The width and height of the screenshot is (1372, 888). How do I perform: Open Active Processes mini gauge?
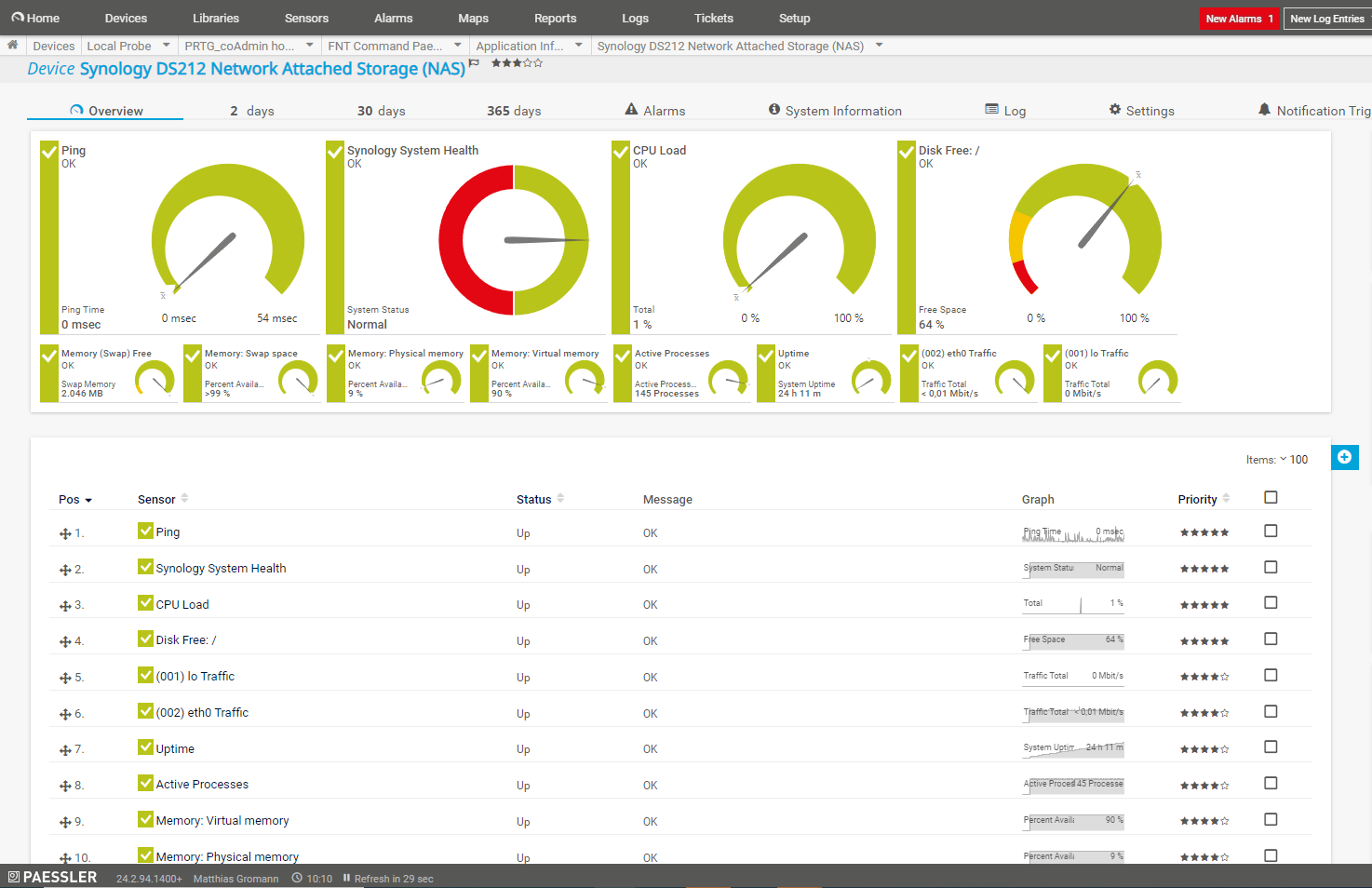[682, 373]
